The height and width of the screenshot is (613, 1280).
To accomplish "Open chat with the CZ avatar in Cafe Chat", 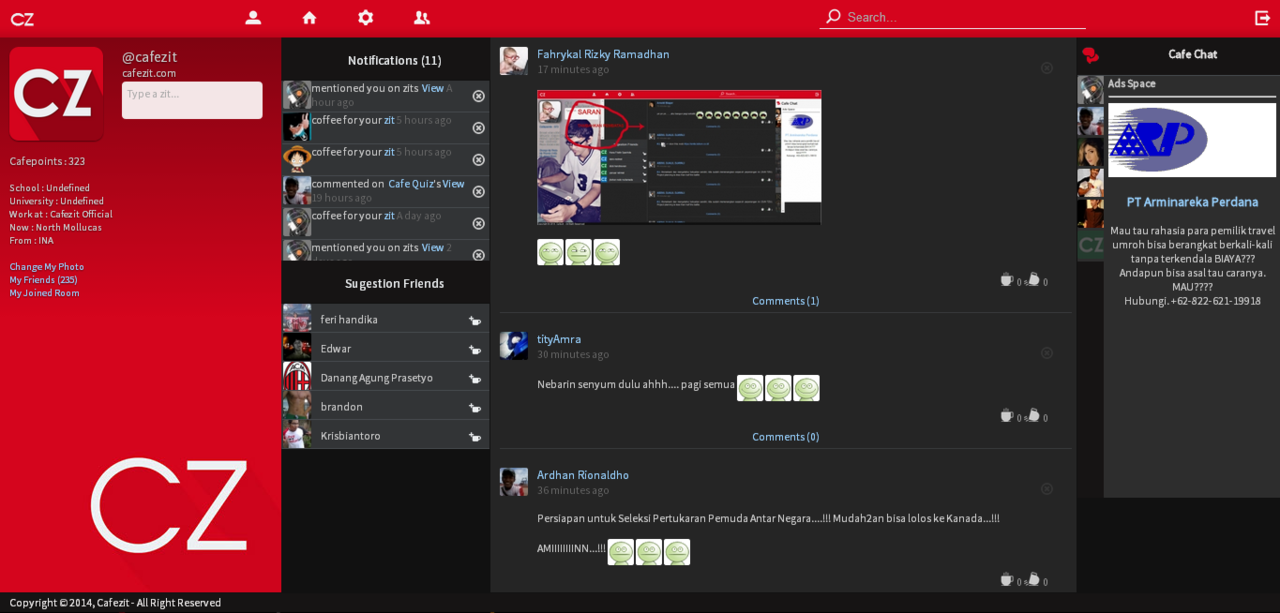I will tap(1090, 244).
